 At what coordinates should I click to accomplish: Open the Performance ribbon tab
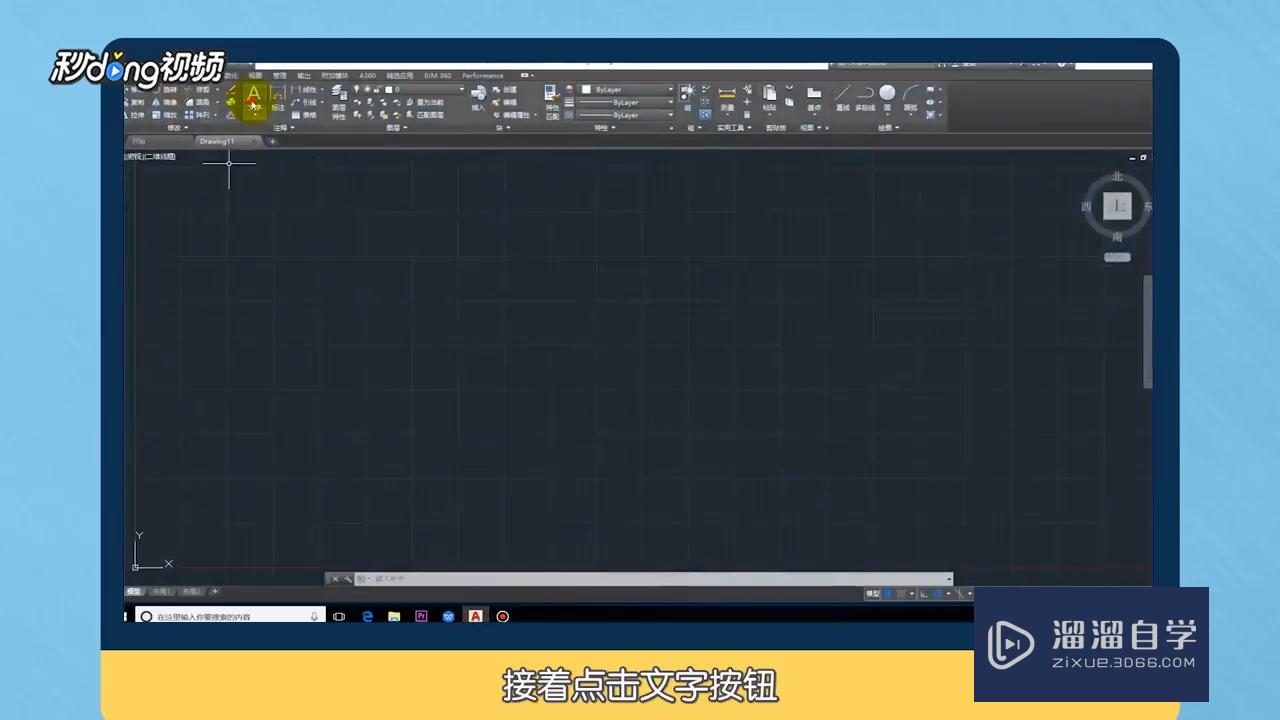click(482, 75)
